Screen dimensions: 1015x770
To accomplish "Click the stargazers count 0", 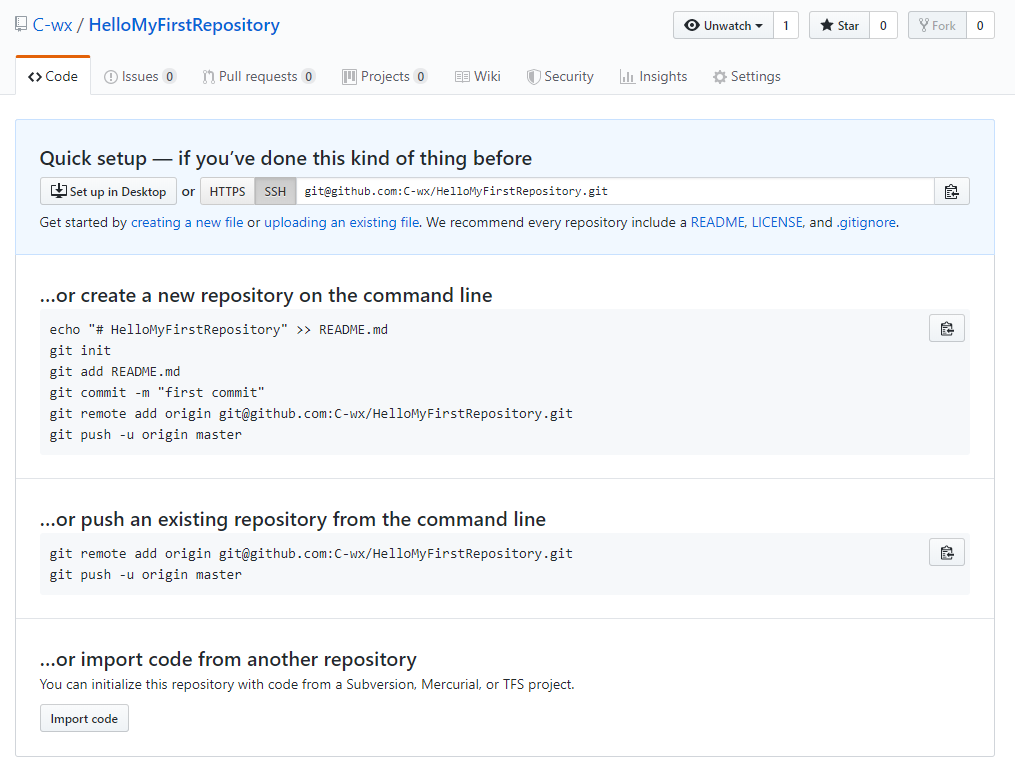I will [x=883, y=25].
